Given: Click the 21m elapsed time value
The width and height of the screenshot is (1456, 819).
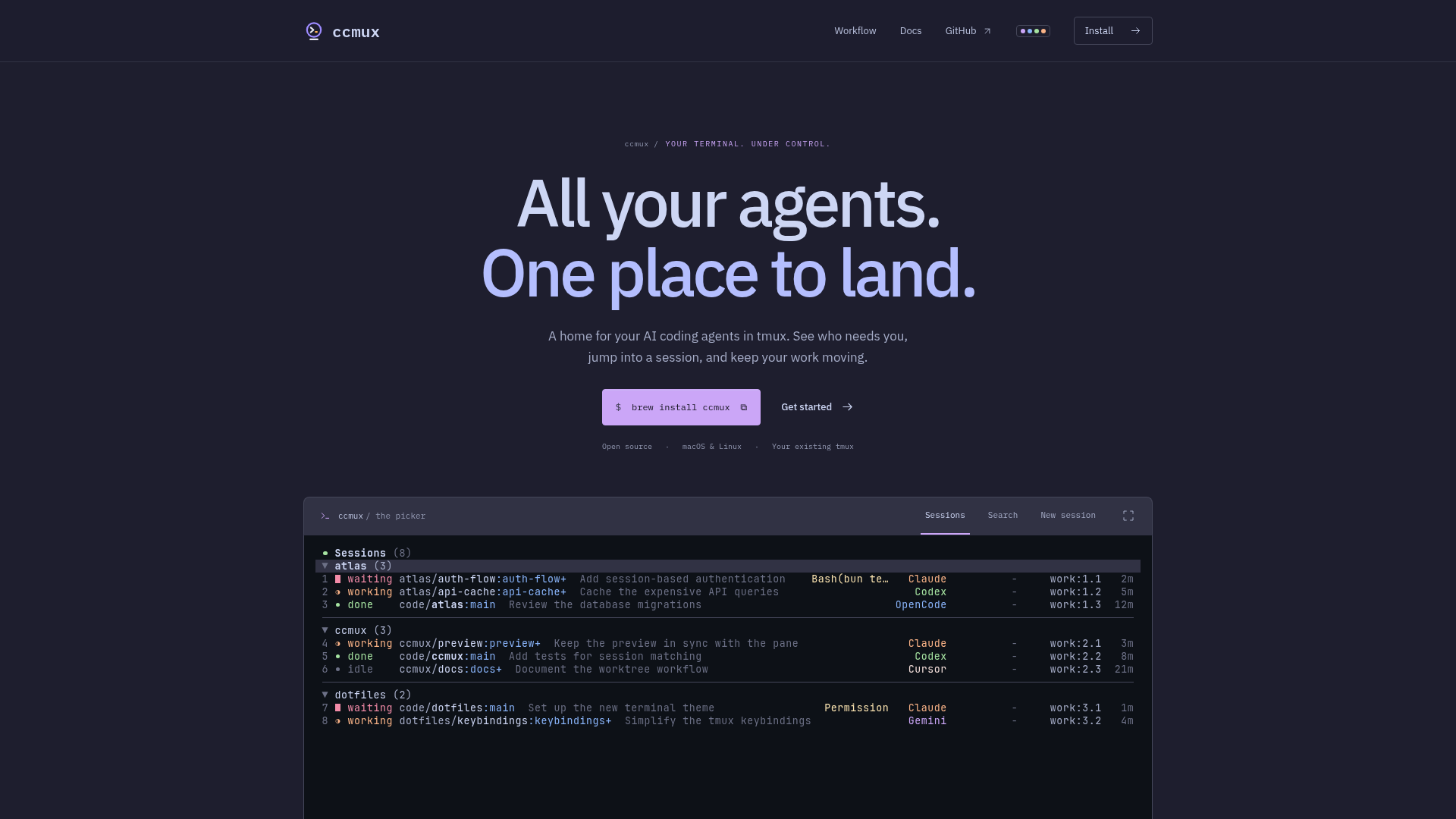Looking at the screenshot, I should coord(1124,670).
